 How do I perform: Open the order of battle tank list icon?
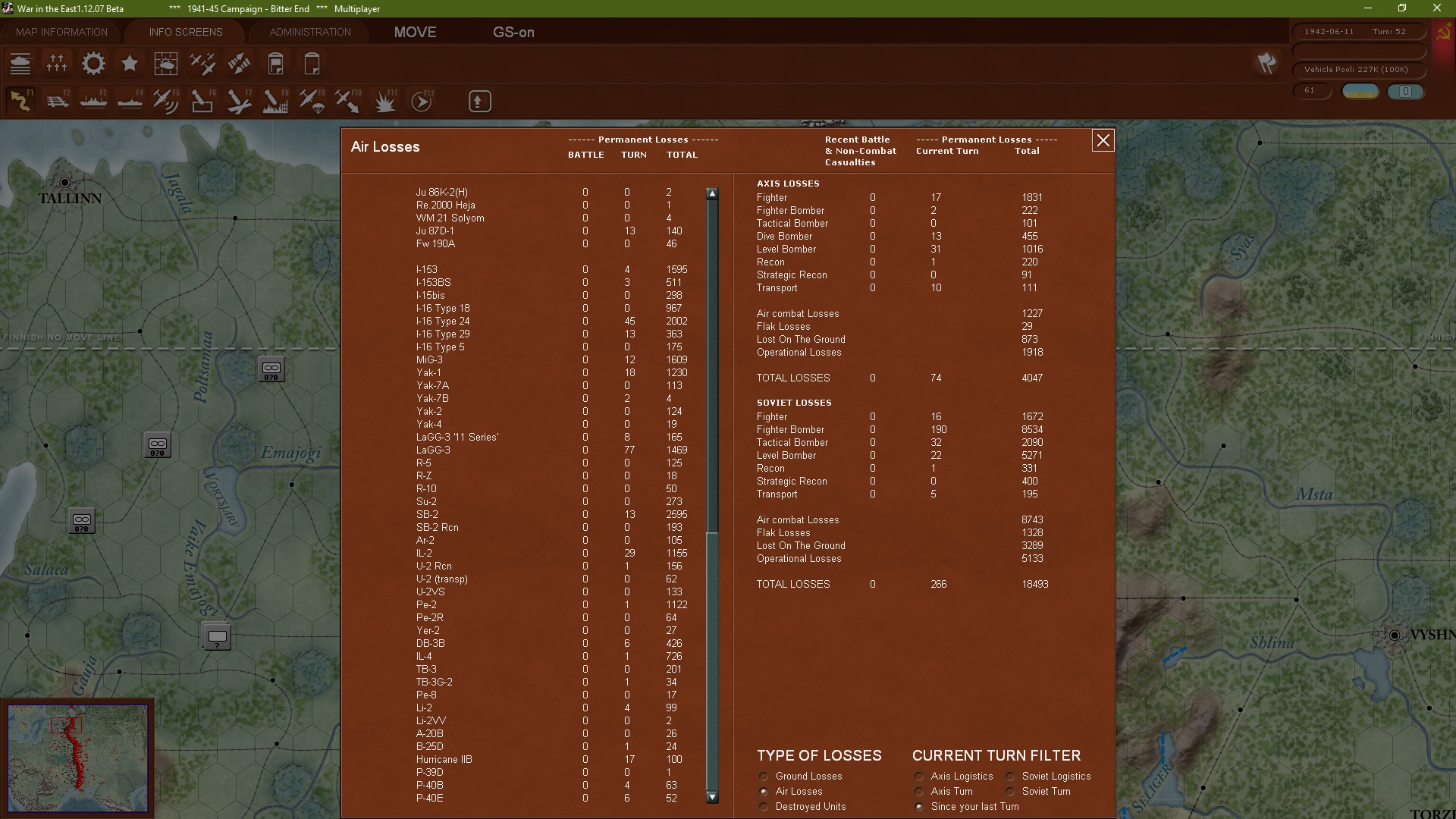click(20, 64)
